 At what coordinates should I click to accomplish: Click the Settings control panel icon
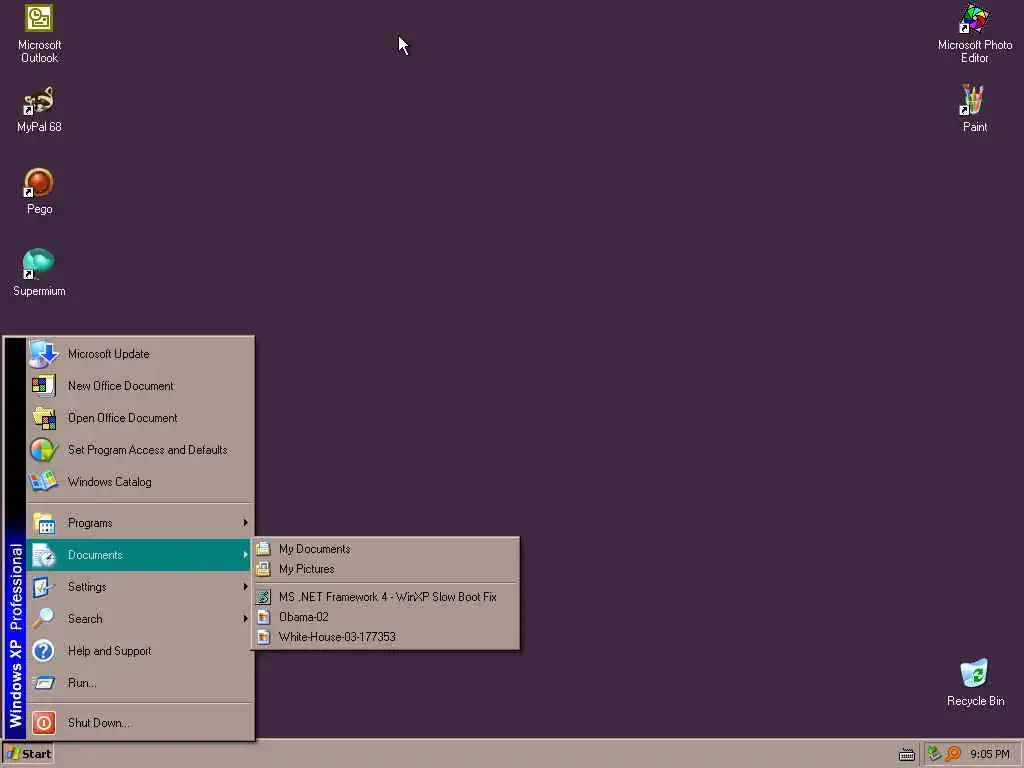42,587
